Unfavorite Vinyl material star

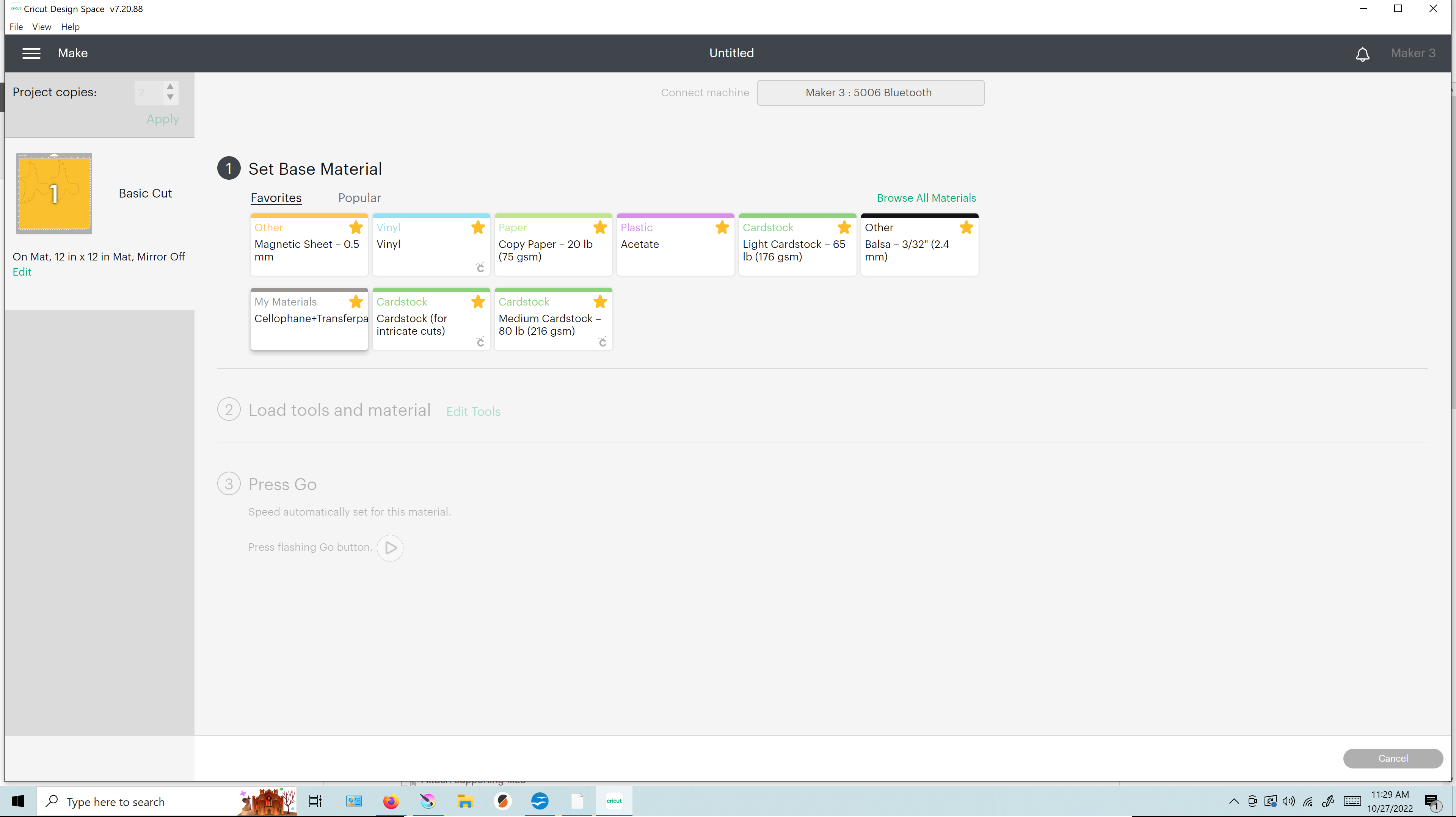(x=478, y=228)
